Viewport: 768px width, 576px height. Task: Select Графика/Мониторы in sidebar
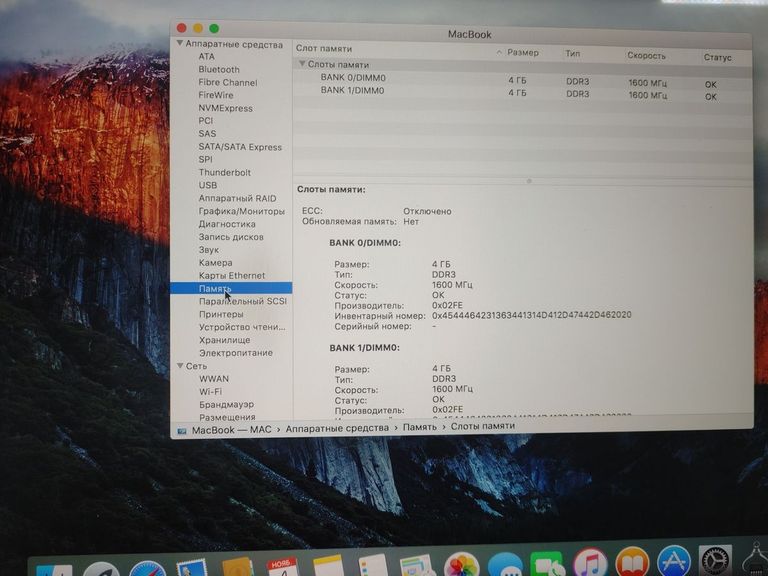point(241,211)
